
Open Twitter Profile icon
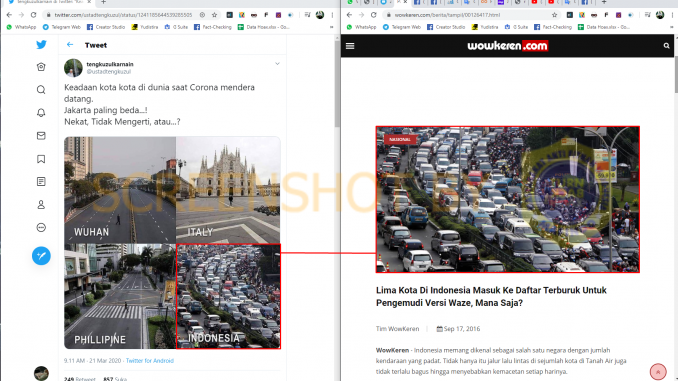coord(41,205)
